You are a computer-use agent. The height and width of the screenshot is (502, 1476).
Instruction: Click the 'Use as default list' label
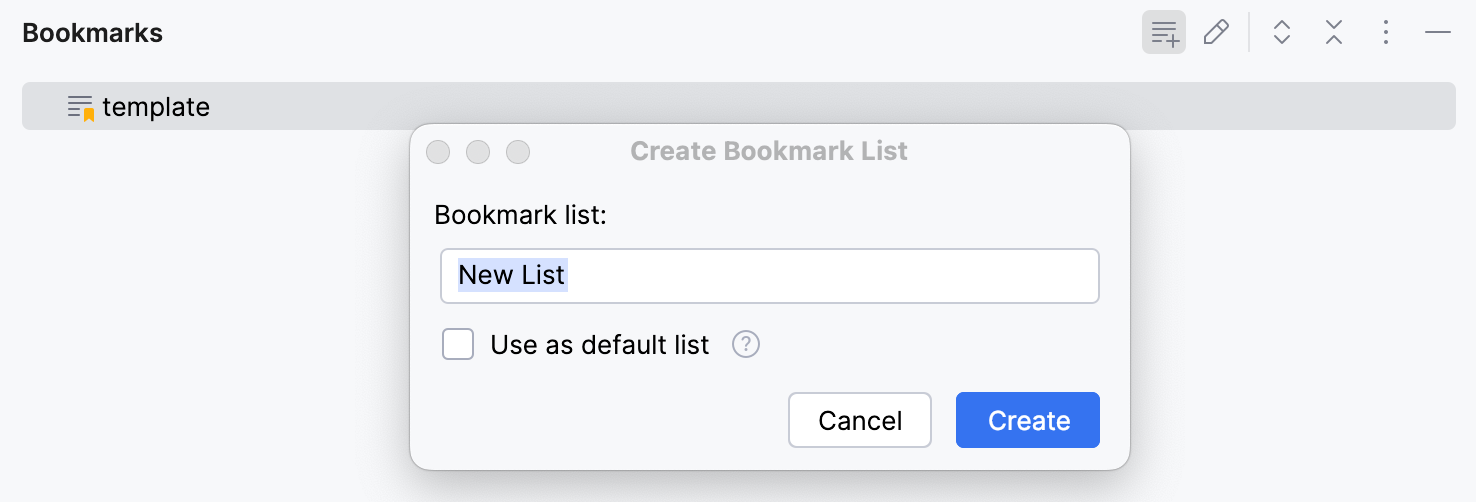[x=599, y=345]
